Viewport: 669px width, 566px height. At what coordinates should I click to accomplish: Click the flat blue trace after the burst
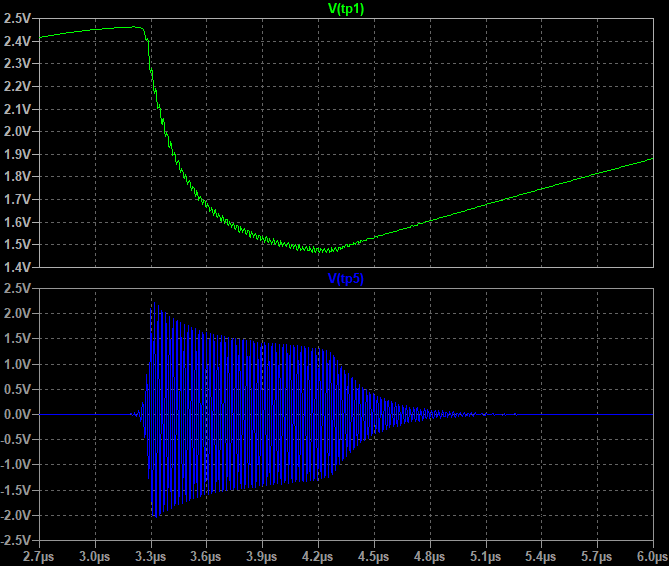click(x=560, y=414)
